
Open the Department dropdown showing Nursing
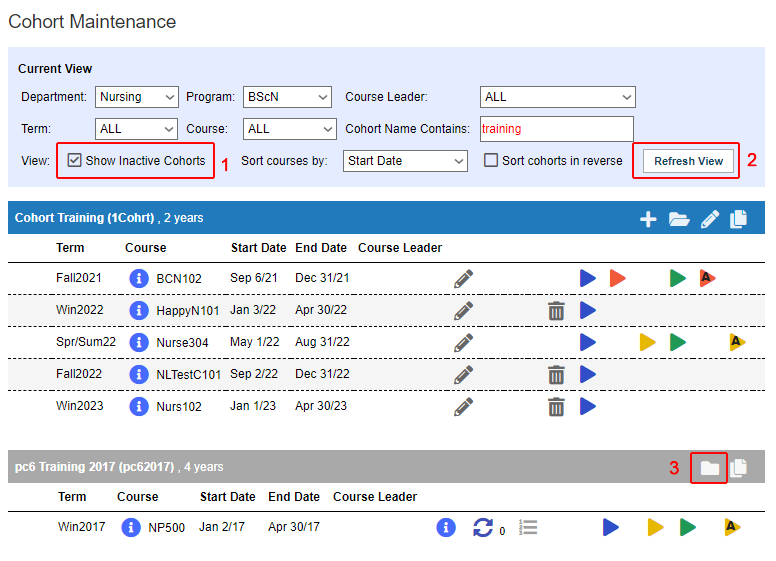click(137, 97)
